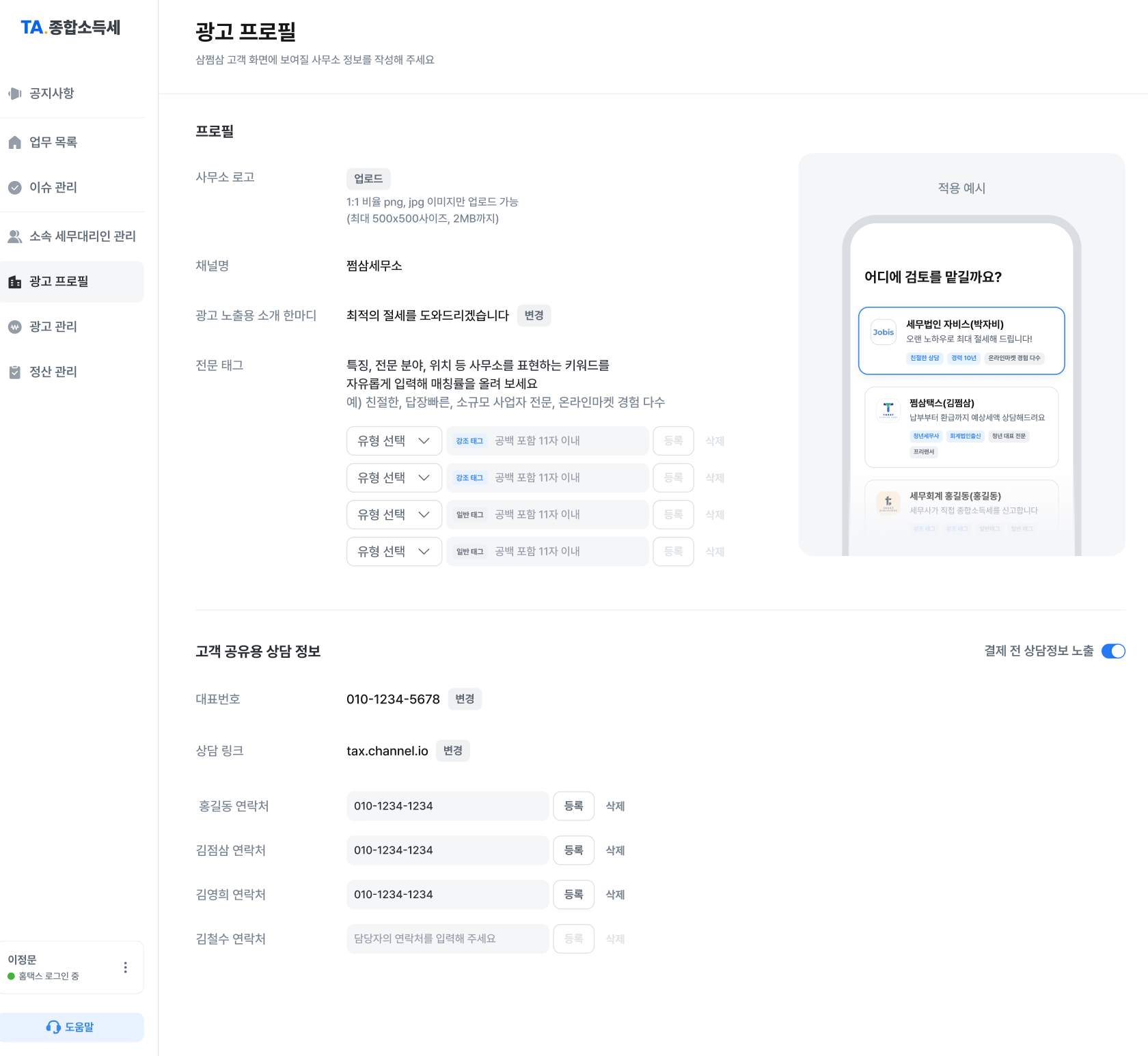Screen dimensions: 1148x1056
Task: Open the first 유형 선택 dropdown
Action: click(x=394, y=441)
